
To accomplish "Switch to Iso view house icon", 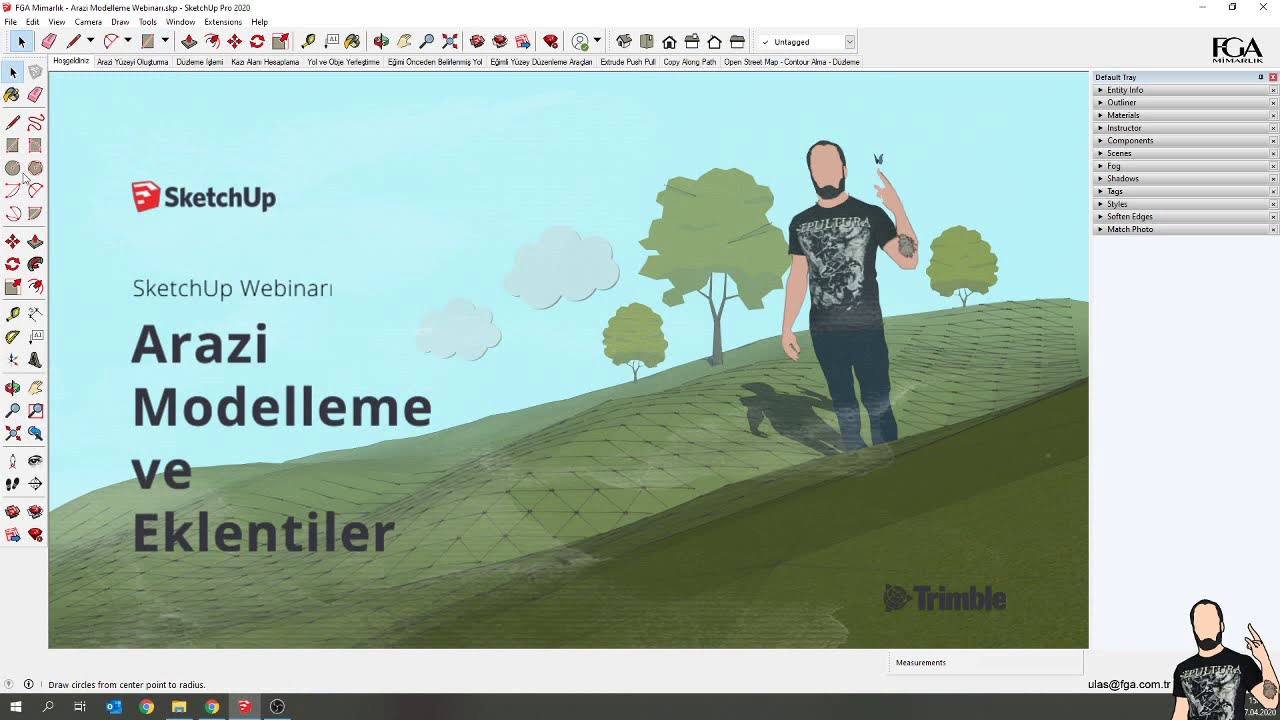I will (x=624, y=41).
